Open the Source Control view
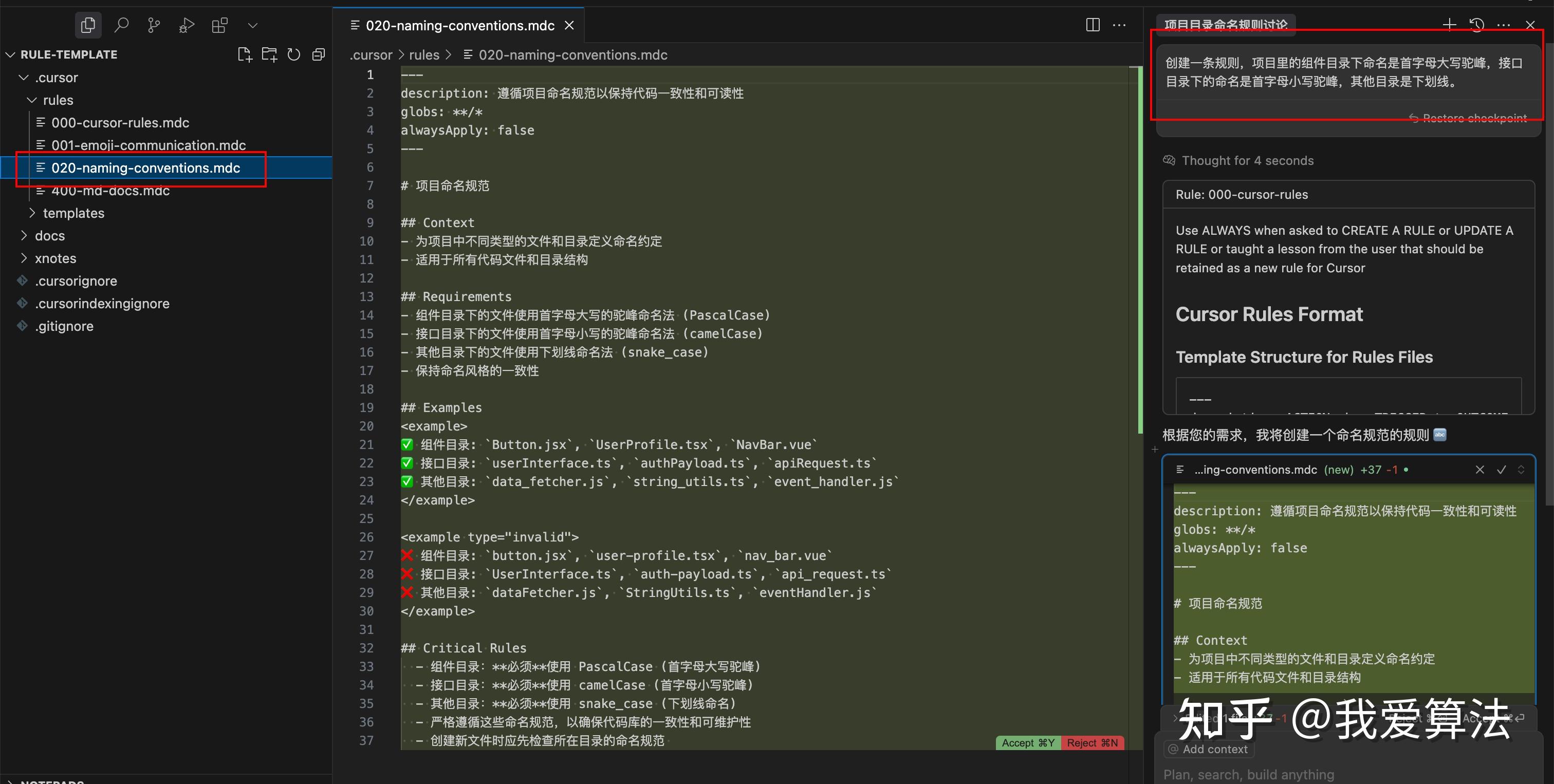This screenshot has width=1554, height=784. (x=154, y=25)
